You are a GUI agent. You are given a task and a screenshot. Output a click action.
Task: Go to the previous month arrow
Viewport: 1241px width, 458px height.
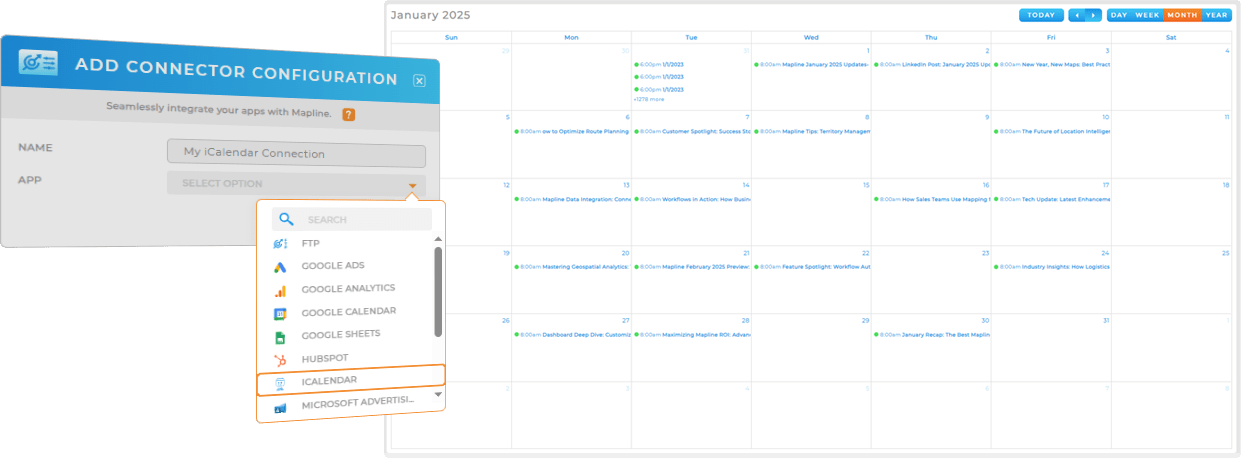point(1076,15)
